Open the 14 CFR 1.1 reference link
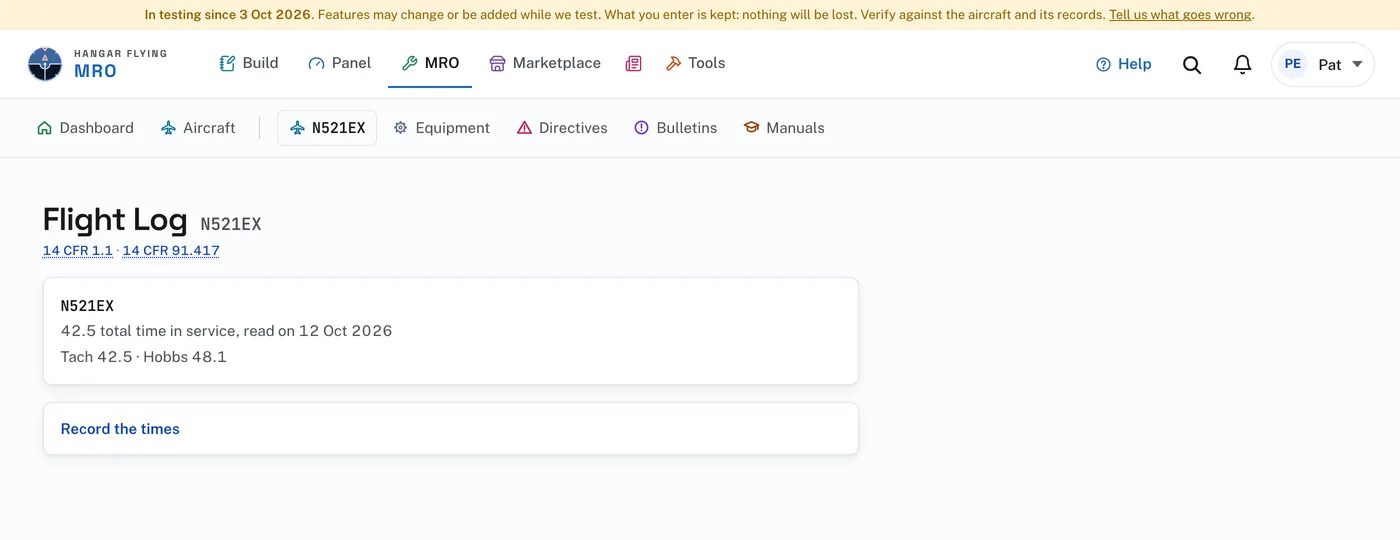 (x=78, y=251)
